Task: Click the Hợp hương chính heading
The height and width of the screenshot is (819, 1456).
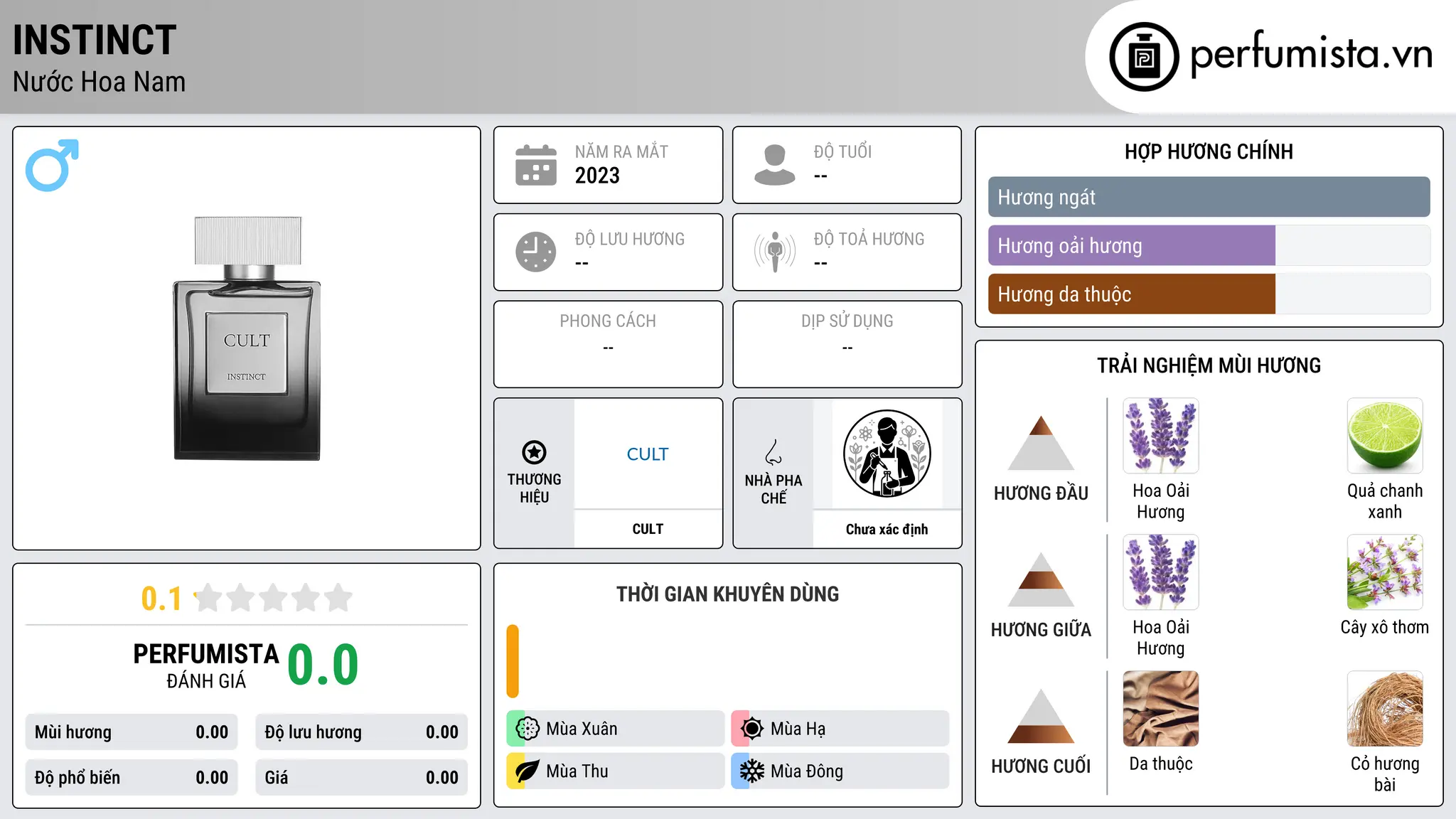Action: click(1209, 151)
